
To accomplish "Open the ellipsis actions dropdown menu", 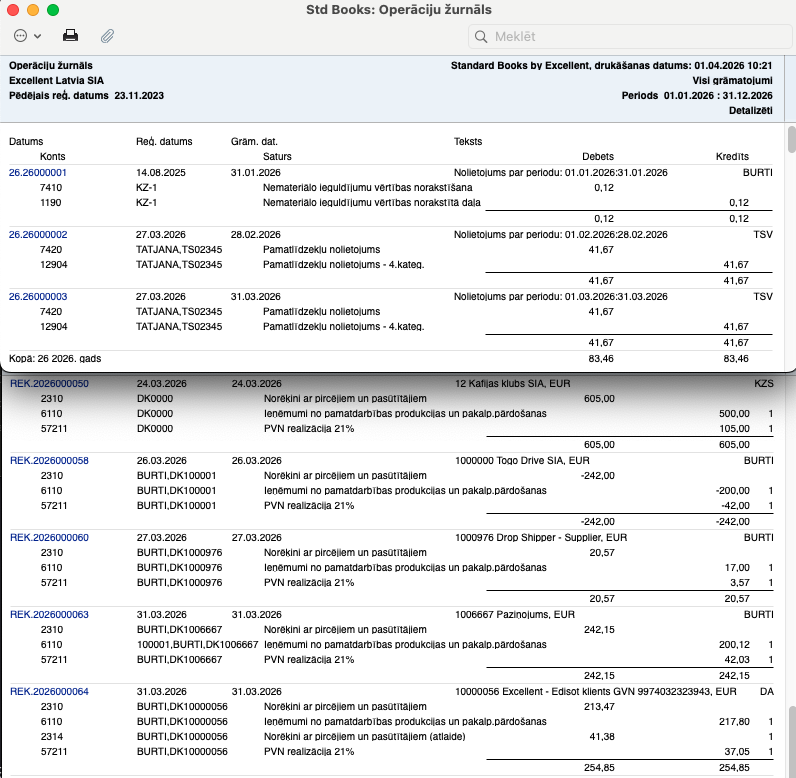I will tap(27, 36).
